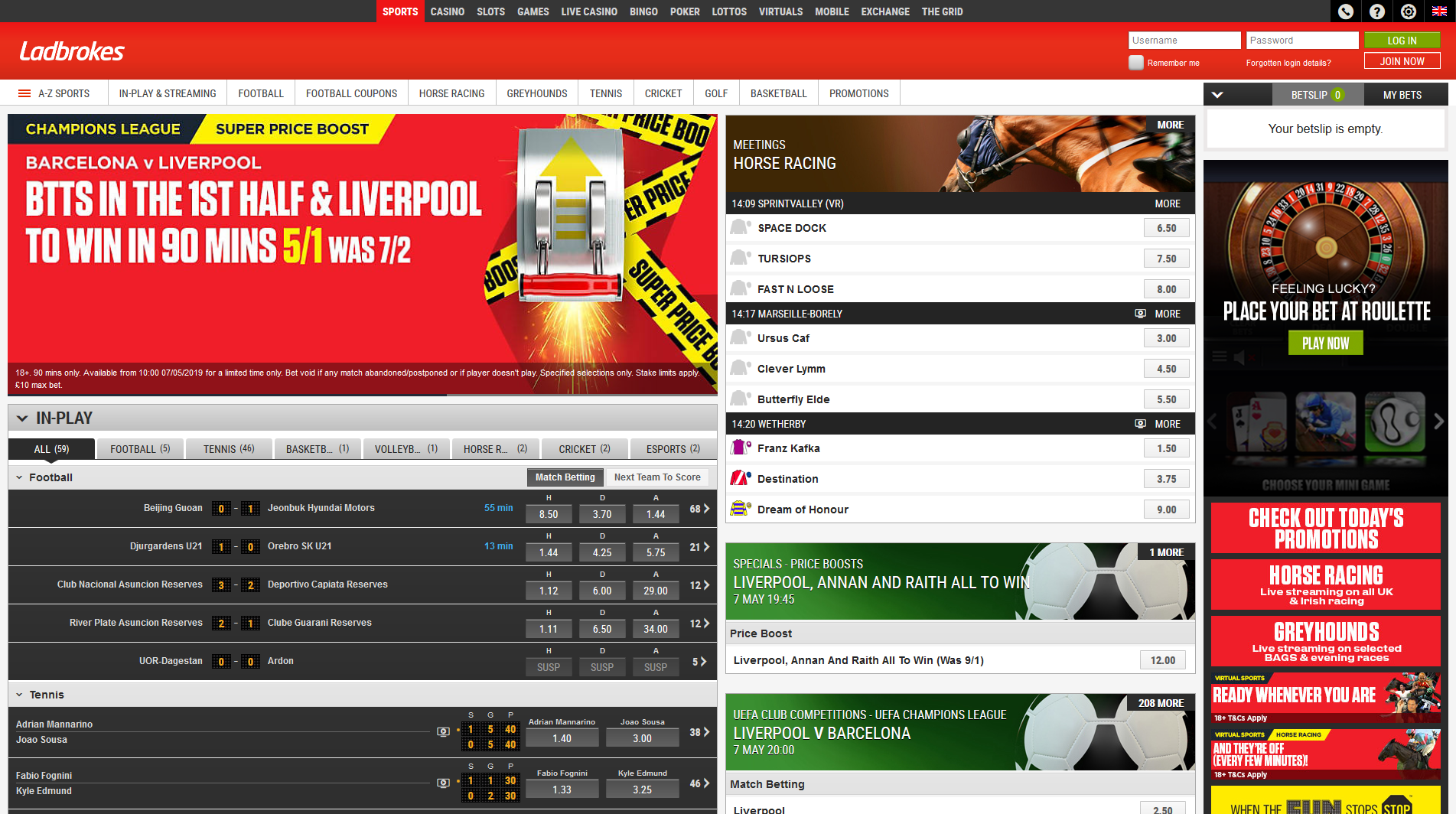The image size is (1456, 814).
Task: Open the settings gear icon
Action: (1409, 11)
